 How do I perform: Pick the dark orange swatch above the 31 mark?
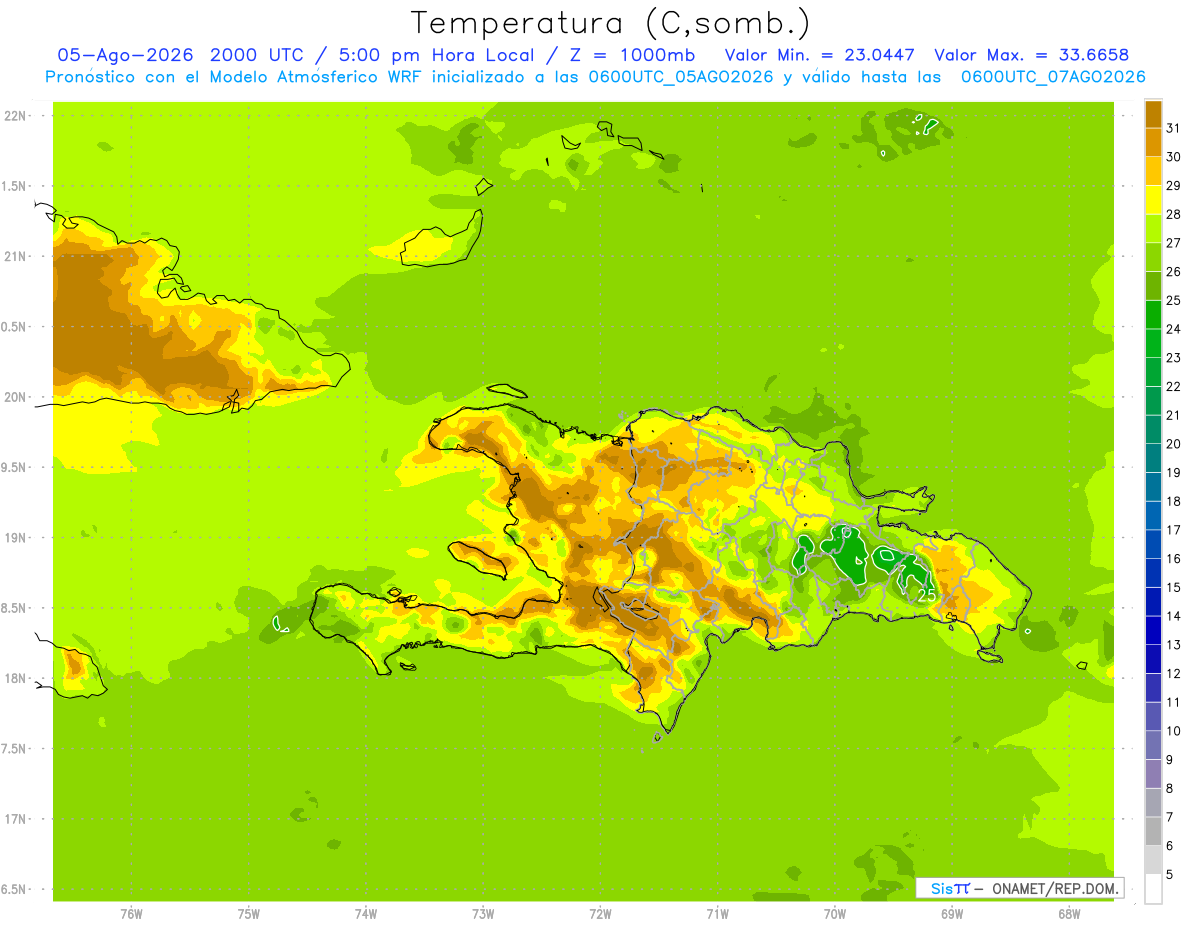coord(1153,114)
